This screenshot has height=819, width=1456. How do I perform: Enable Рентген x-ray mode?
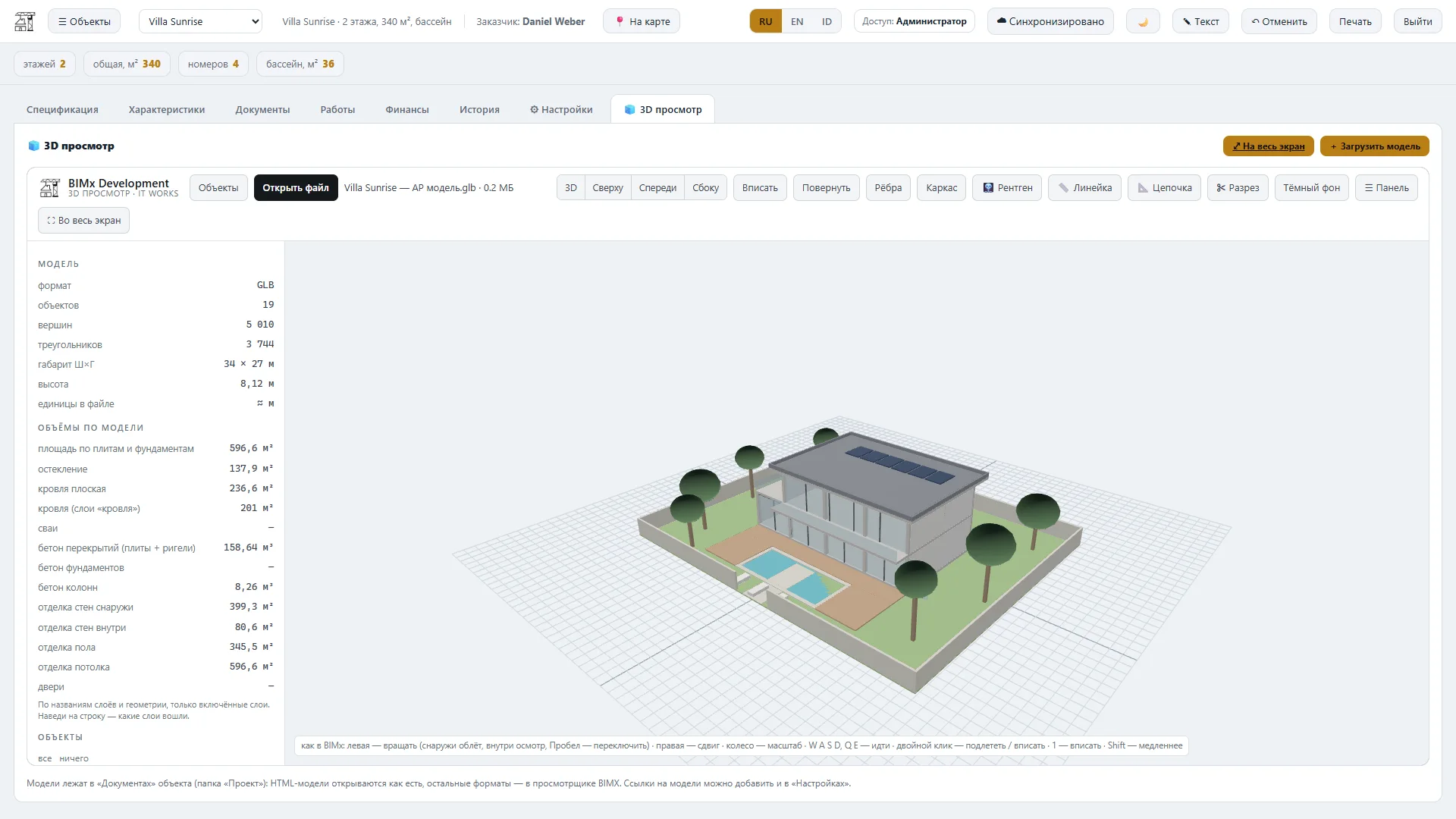pyautogui.click(x=1007, y=188)
